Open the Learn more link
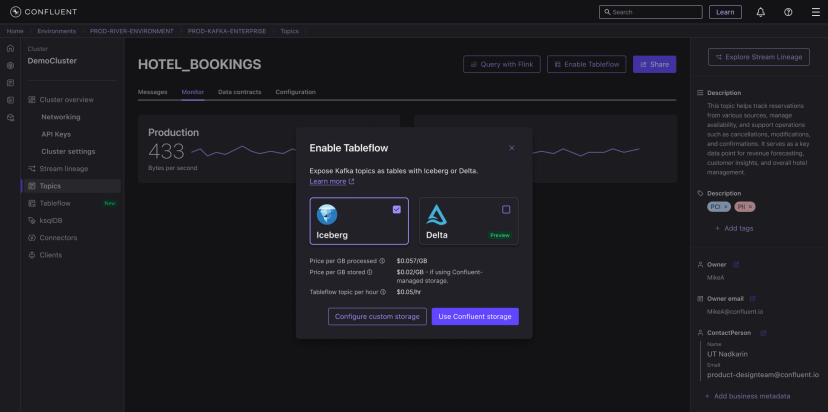Image resolution: width=828 pixels, height=412 pixels. coord(332,182)
